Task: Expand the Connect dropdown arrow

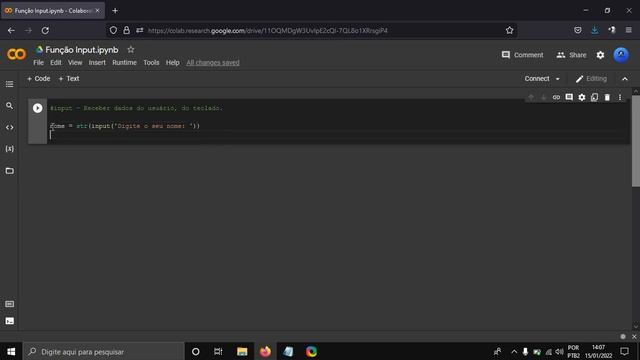Action: 558,79
